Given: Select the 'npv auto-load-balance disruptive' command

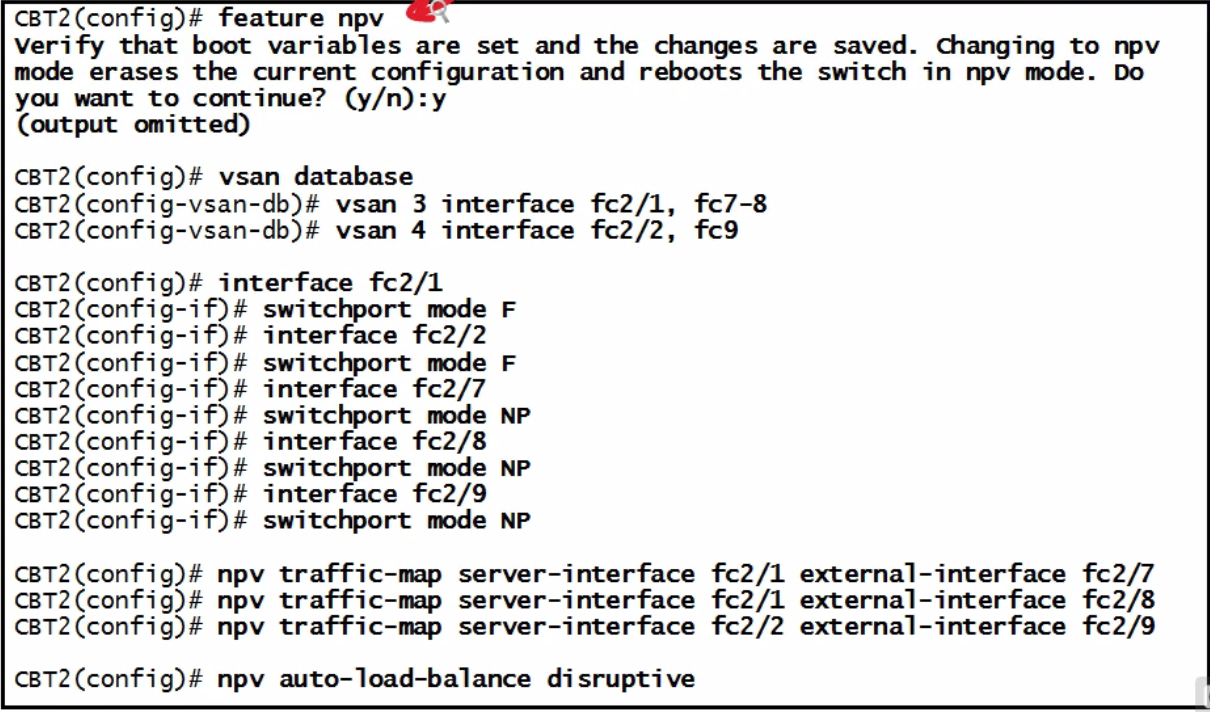Looking at the screenshot, I should pos(456,679).
